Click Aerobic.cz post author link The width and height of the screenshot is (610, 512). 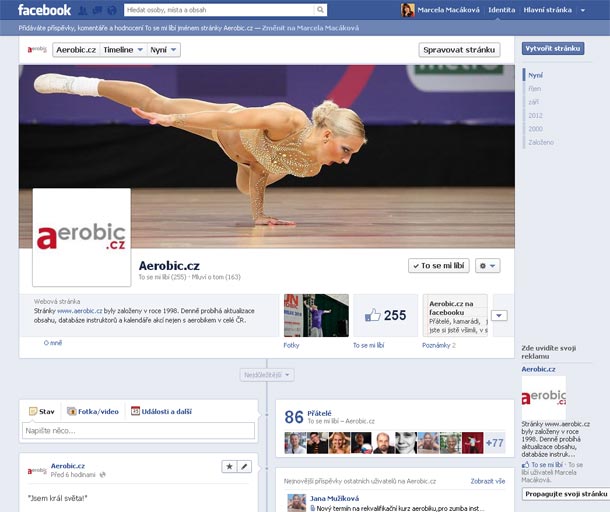[68, 466]
